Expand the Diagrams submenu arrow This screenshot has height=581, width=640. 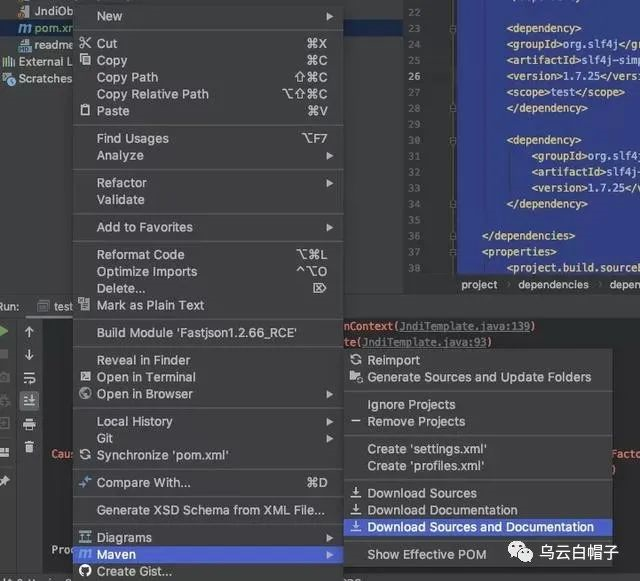tap(330, 538)
